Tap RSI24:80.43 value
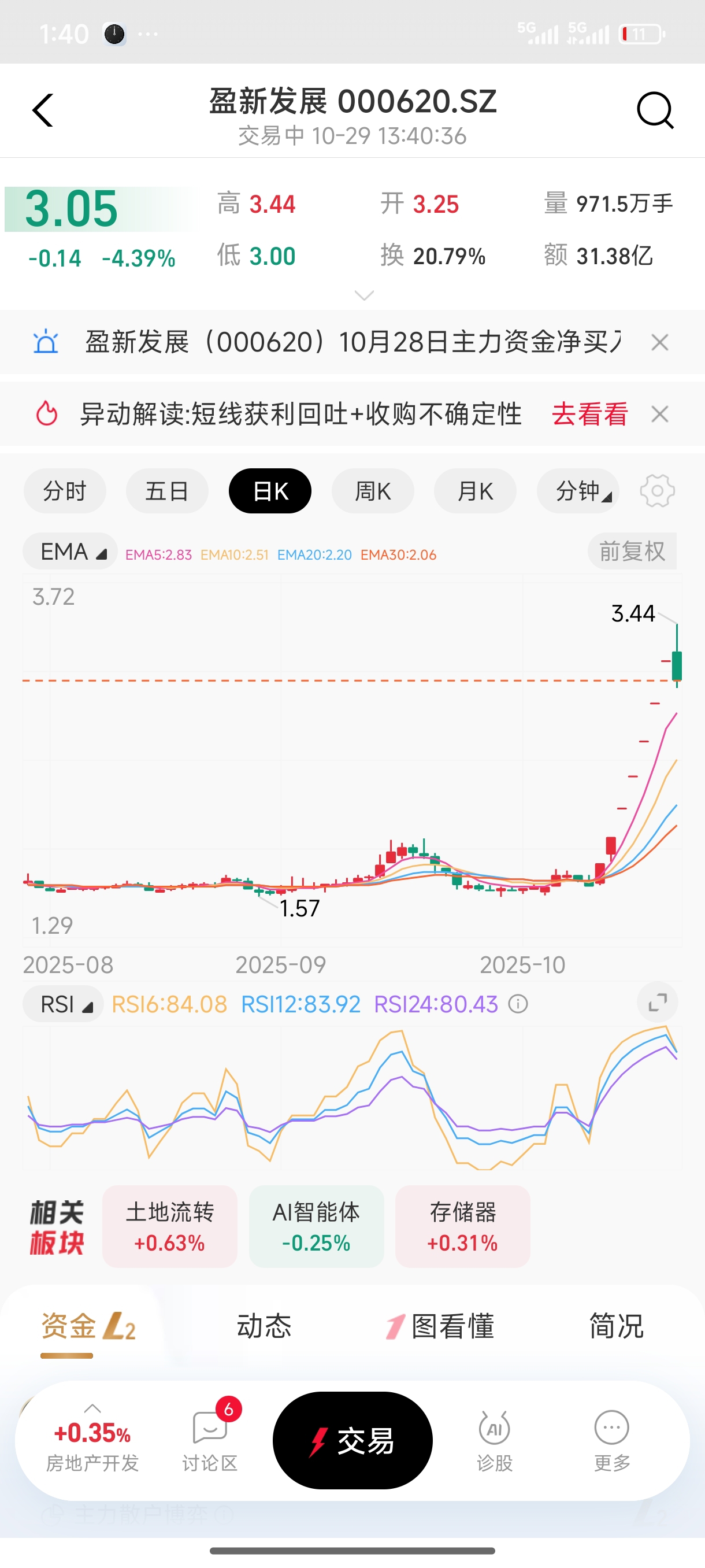The width and height of the screenshot is (705, 1568). tap(436, 1004)
